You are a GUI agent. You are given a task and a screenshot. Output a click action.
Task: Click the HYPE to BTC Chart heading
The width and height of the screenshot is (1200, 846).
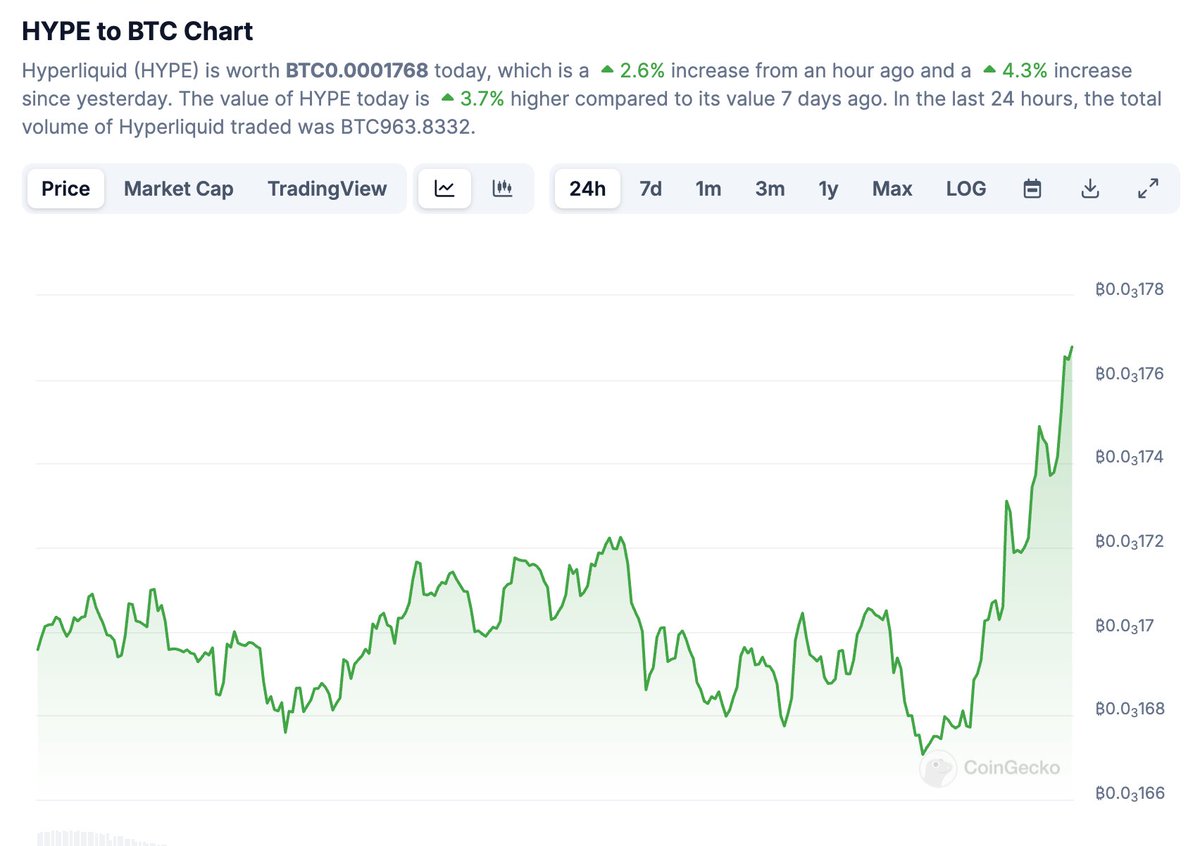pos(138,31)
